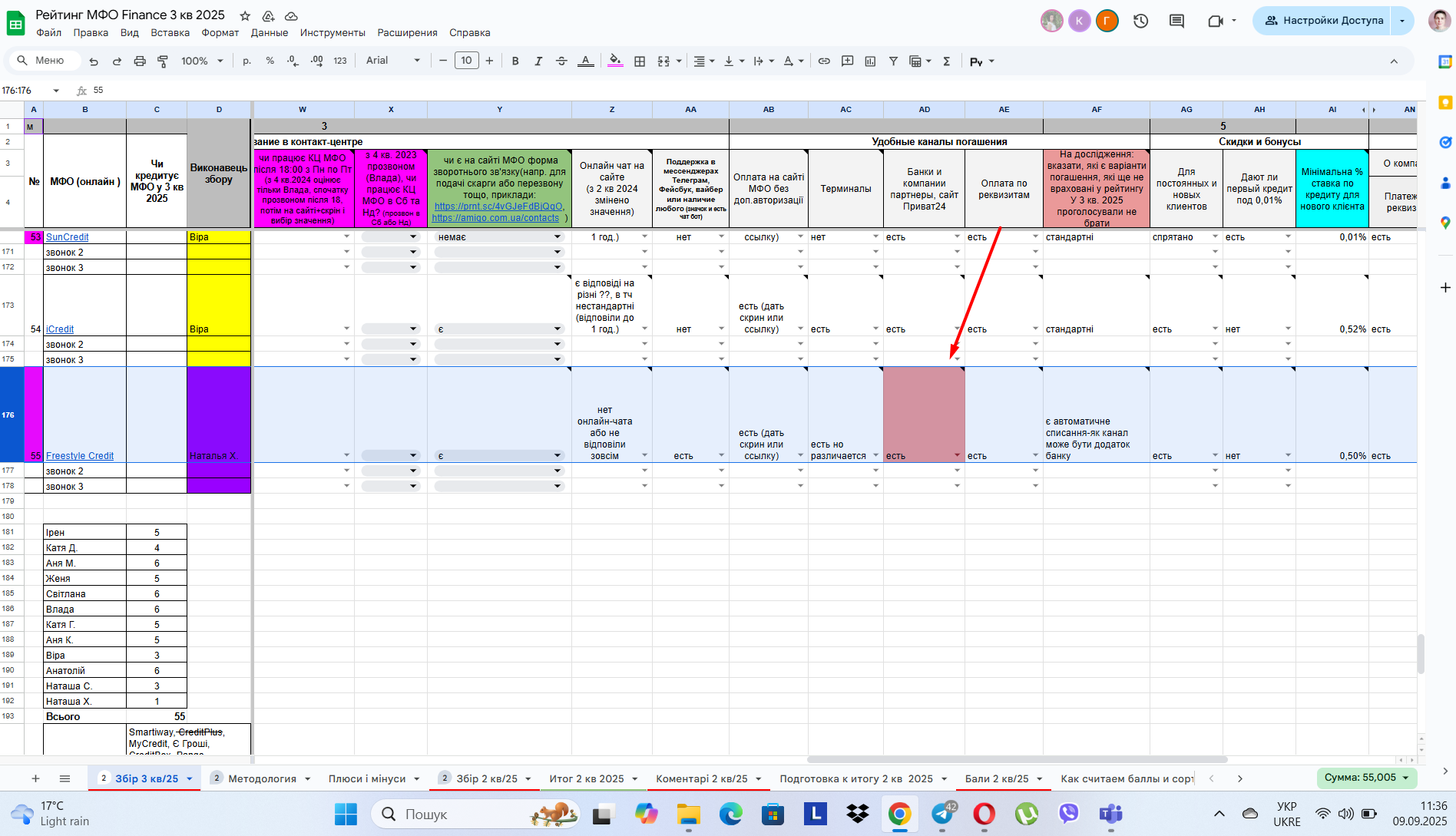Image resolution: width=1456 pixels, height=836 pixels.
Task: Open dropdown of highlighted pink есть cell
Action: 957,456
